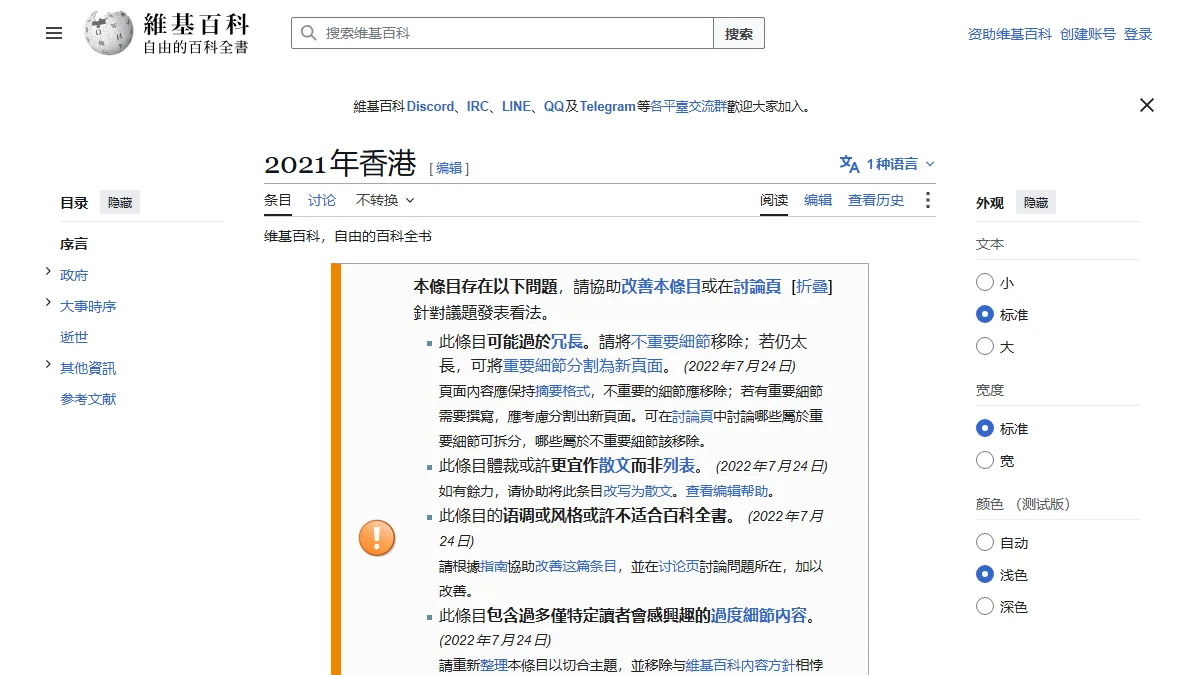Switch to the 条目 tab
The width and height of the screenshot is (1200, 675).
278,200
